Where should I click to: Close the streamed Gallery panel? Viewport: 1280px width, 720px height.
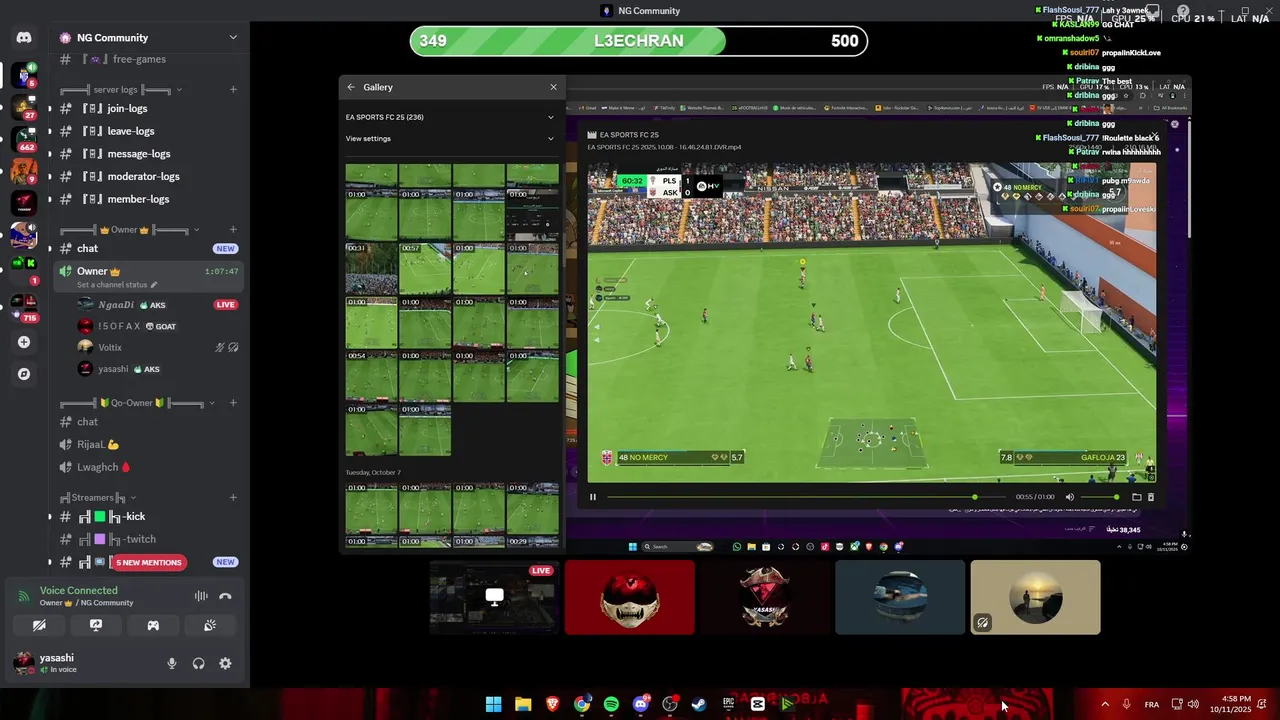coord(553,87)
